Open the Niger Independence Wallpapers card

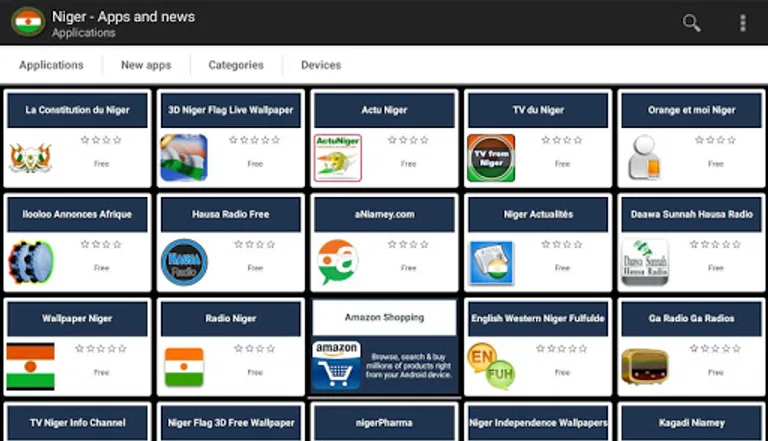coord(538,422)
